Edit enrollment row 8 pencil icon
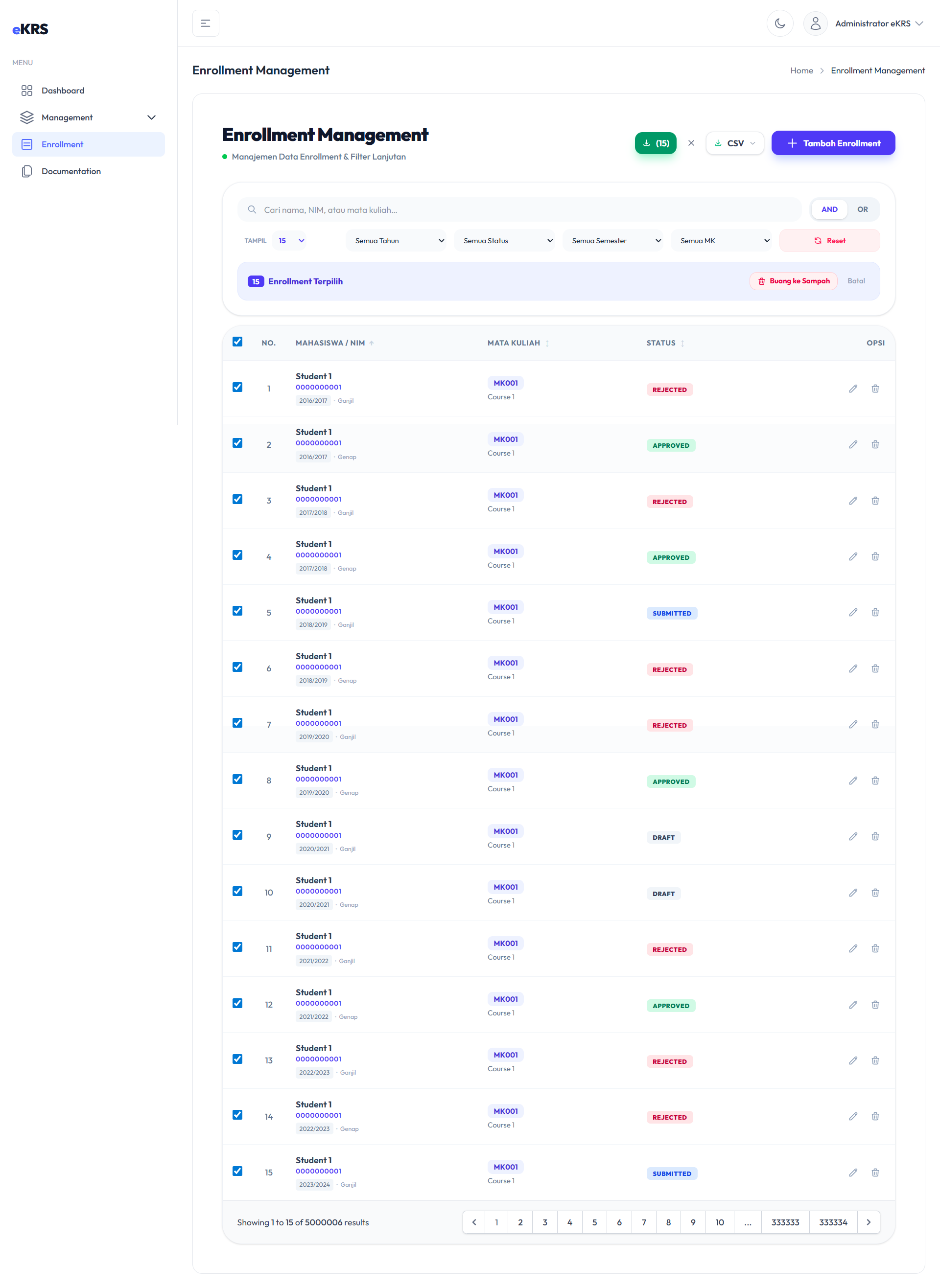Image resolution: width=940 pixels, height=1288 pixels. coord(852,780)
